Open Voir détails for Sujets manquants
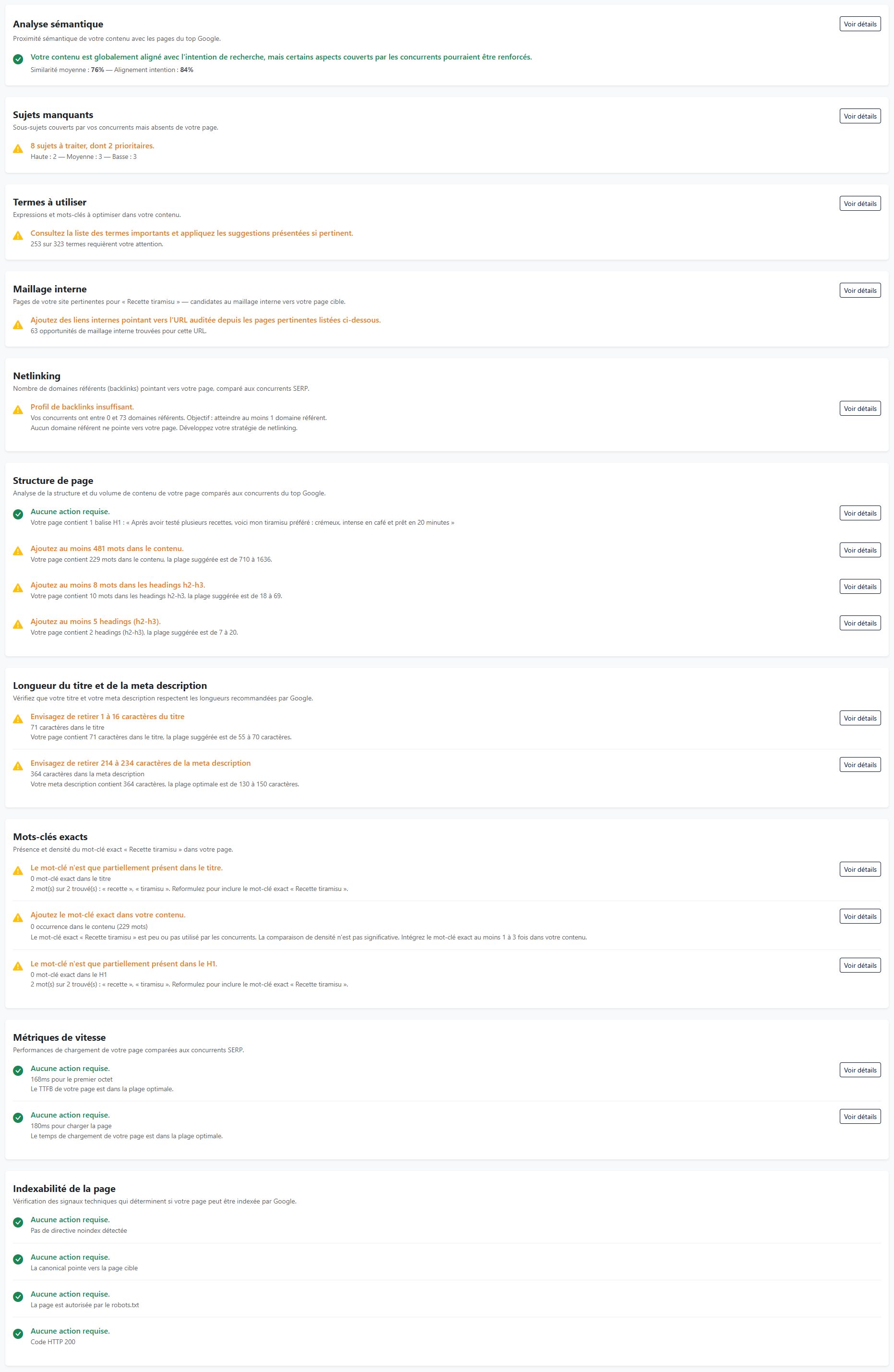 [860, 116]
